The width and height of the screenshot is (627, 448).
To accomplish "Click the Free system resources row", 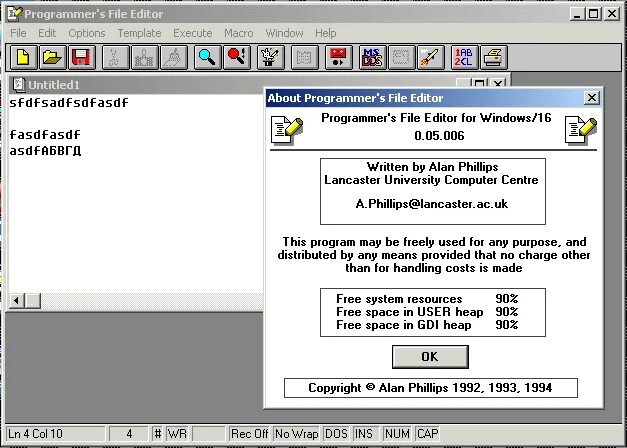I will coord(427,299).
